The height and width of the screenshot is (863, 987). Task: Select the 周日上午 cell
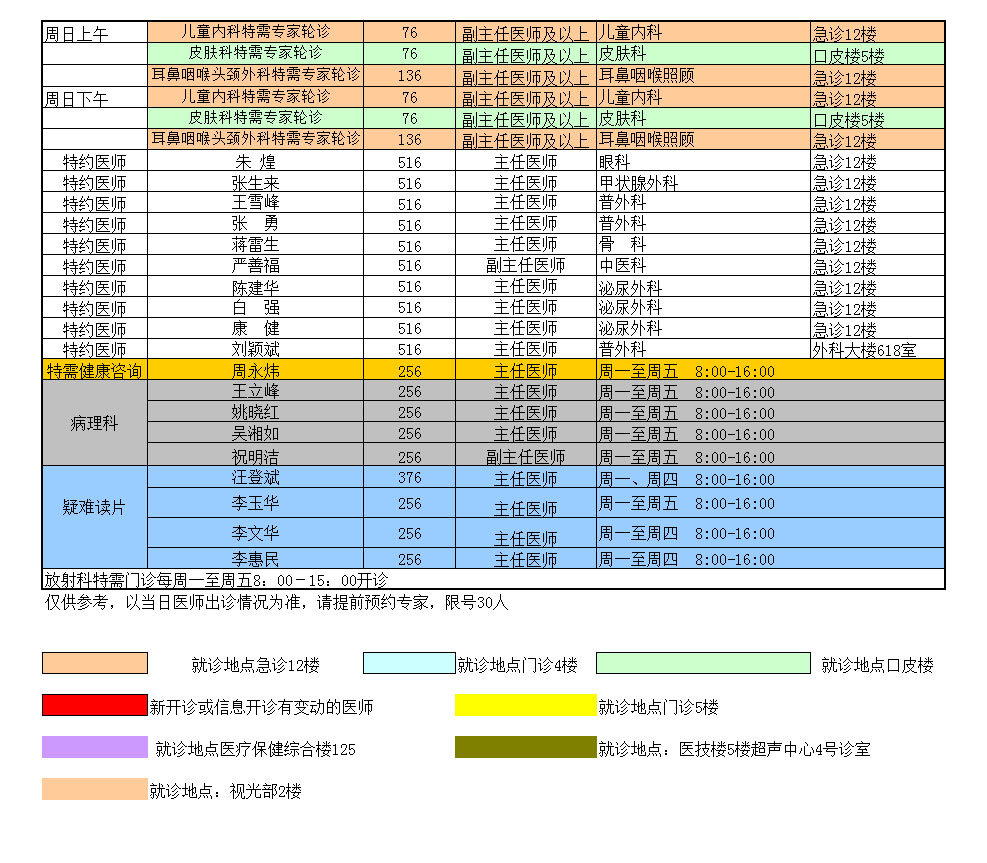(95, 33)
